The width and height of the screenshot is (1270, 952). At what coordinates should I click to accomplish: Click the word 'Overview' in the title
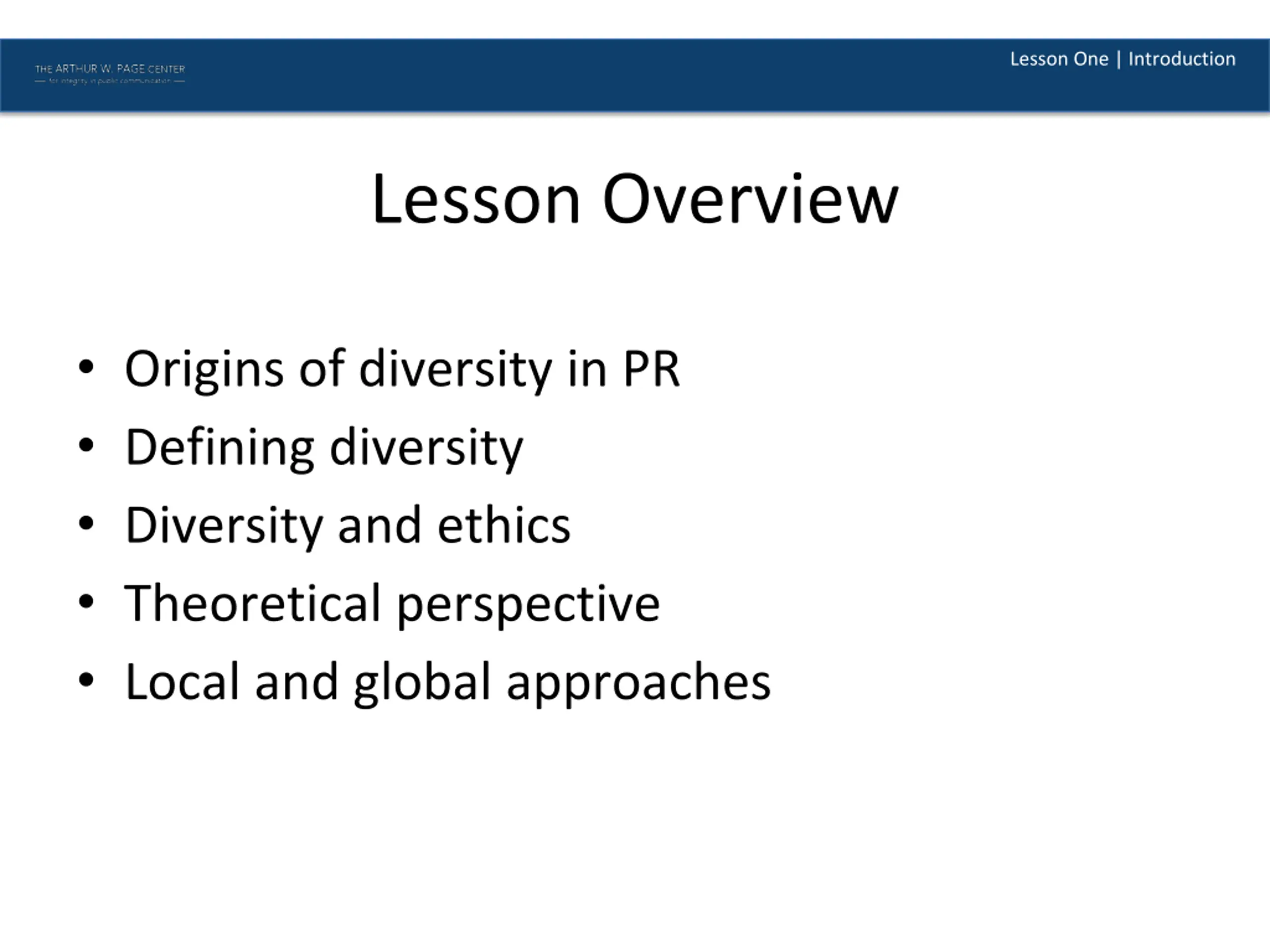click(x=751, y=198)
